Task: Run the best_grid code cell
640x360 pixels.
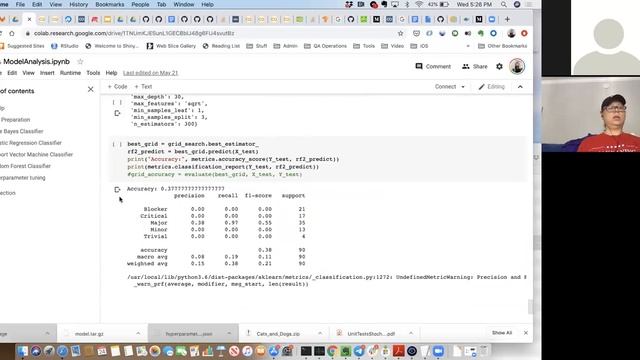Action: pyautogui.click(x=117, y=144)
